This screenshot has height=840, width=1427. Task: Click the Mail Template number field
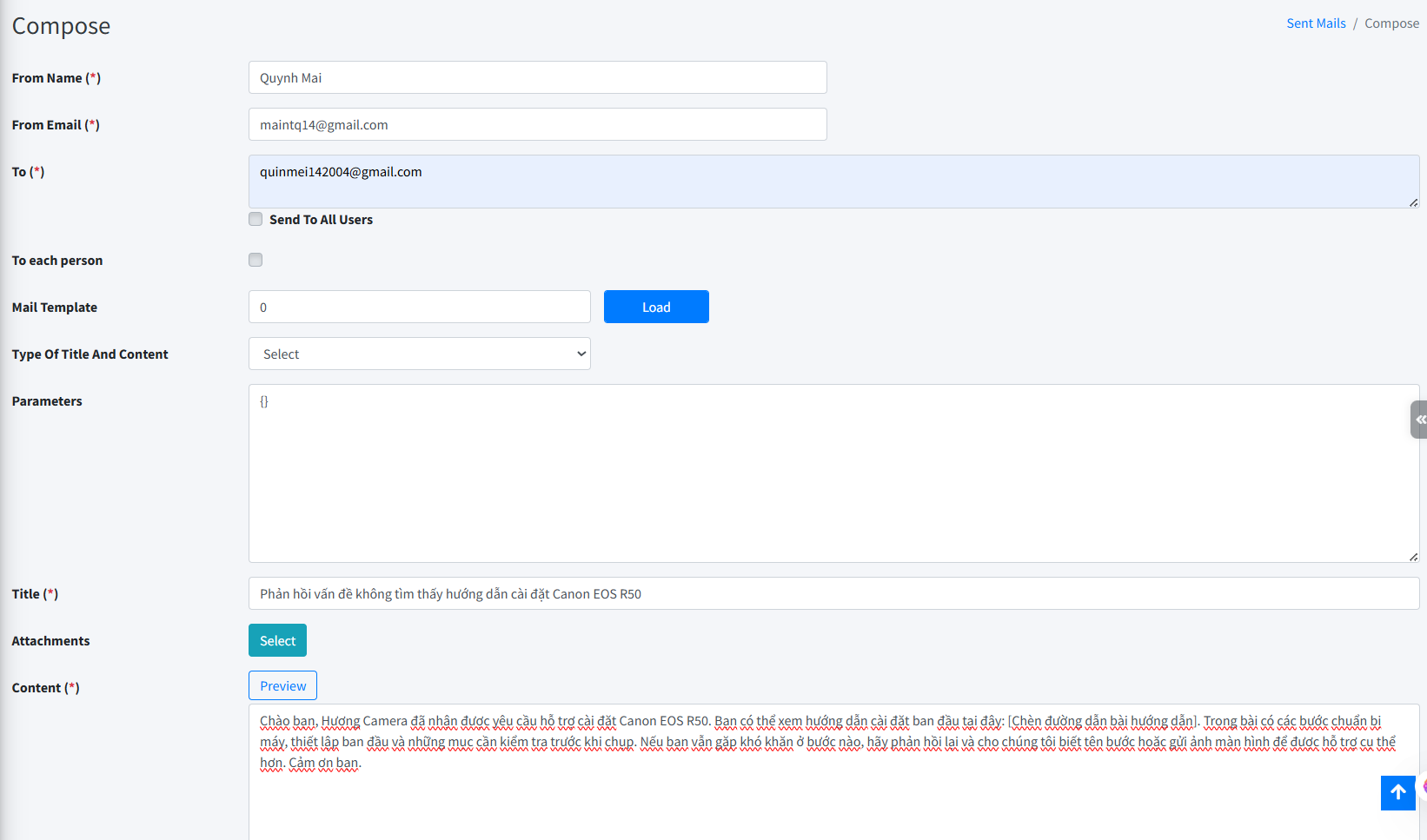pyautogui.click(x=420, y=307)
